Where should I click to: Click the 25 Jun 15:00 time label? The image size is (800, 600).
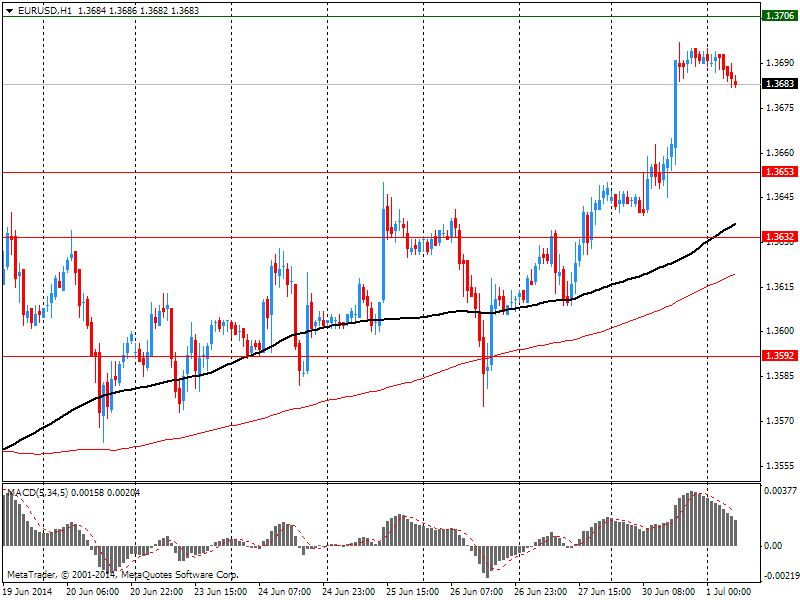pyautogui.click(x=413, y=591)
